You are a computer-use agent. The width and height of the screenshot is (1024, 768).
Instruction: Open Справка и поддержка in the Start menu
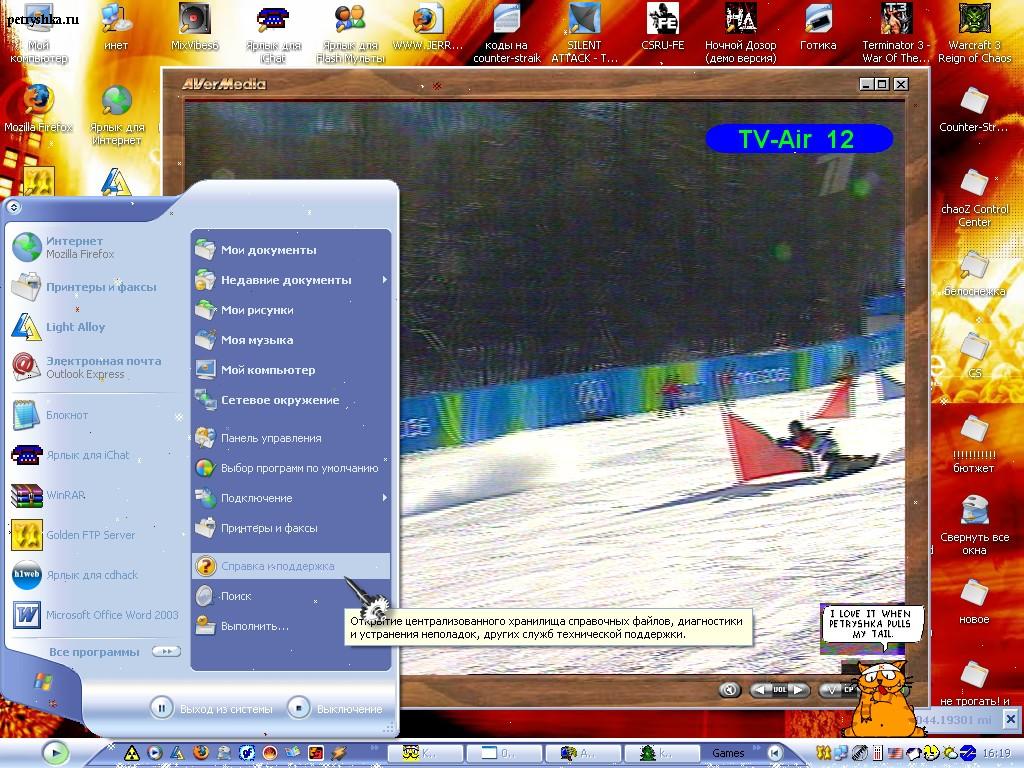pos(291,566)
